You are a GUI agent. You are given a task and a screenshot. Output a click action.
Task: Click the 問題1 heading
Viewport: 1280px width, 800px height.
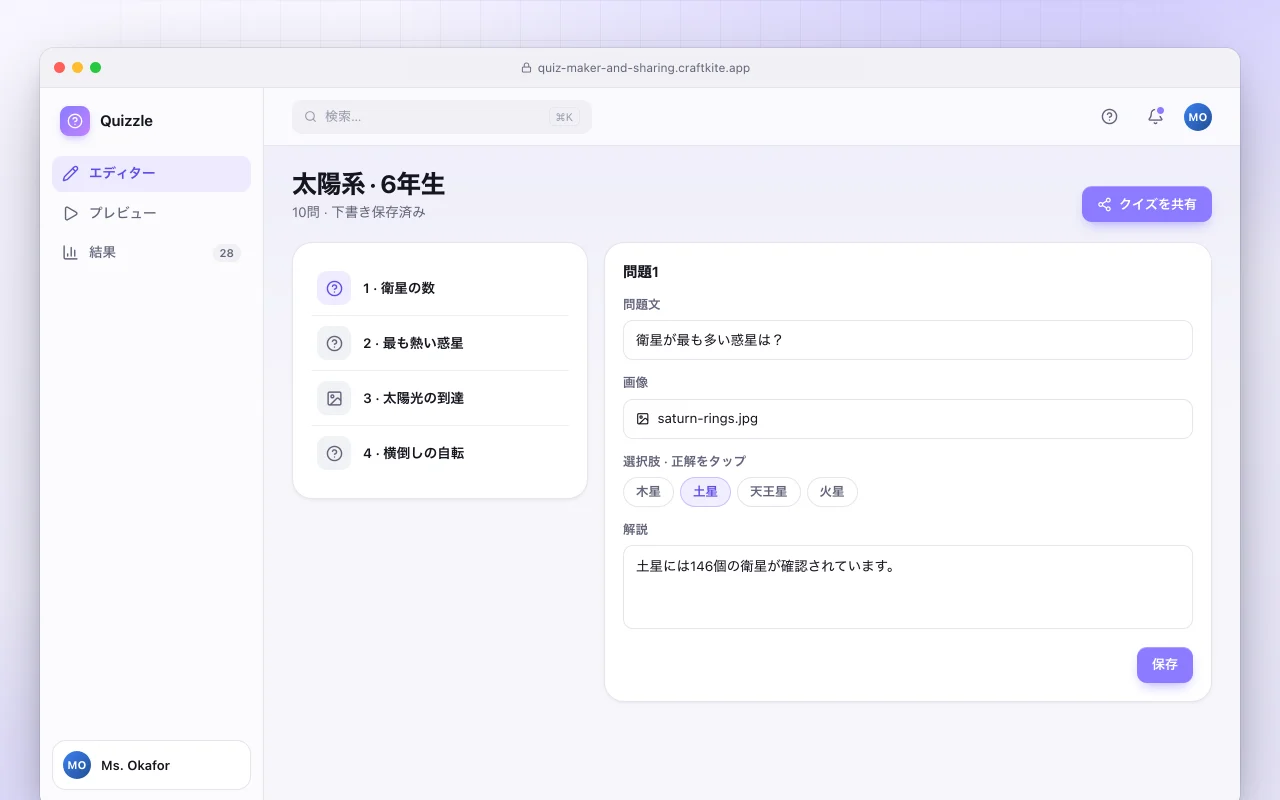point(641,272)
